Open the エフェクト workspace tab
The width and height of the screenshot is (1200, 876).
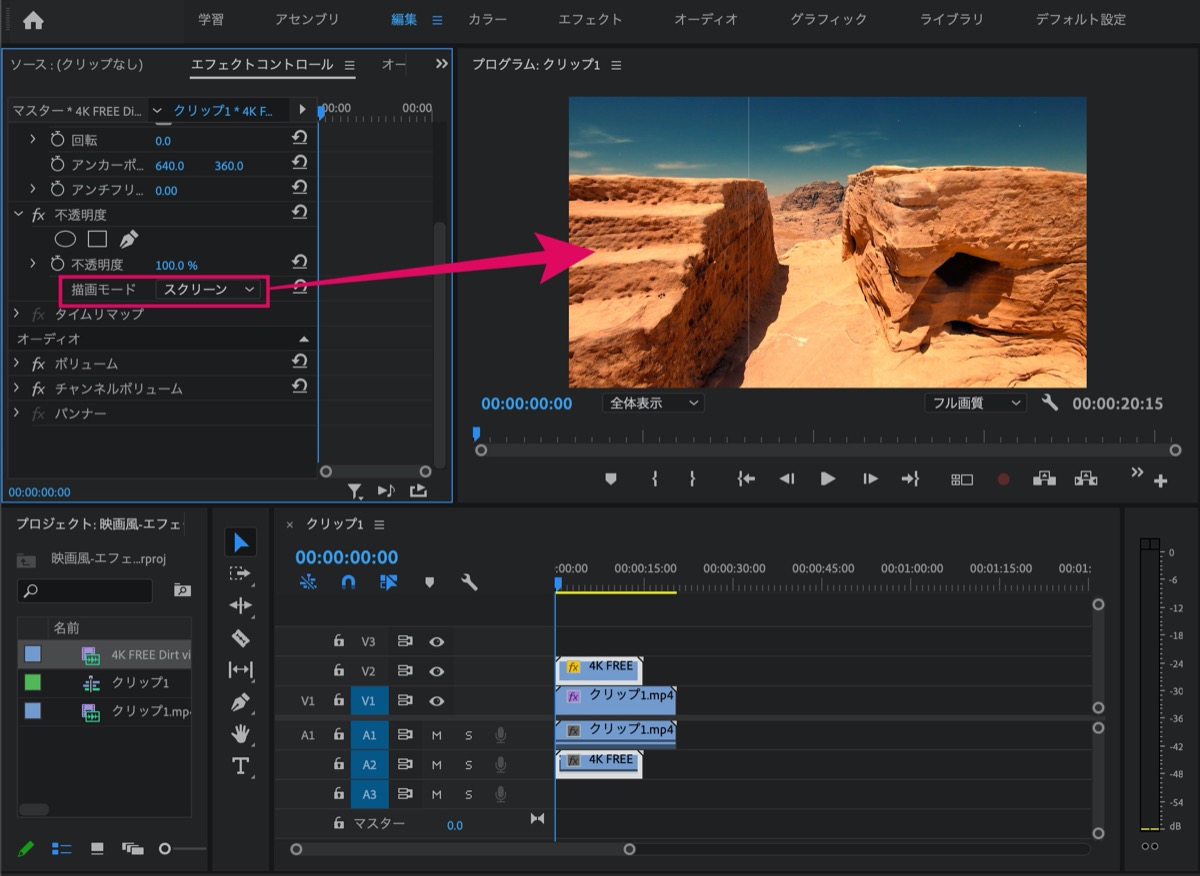pyautogui.click(x=590, y=19)
